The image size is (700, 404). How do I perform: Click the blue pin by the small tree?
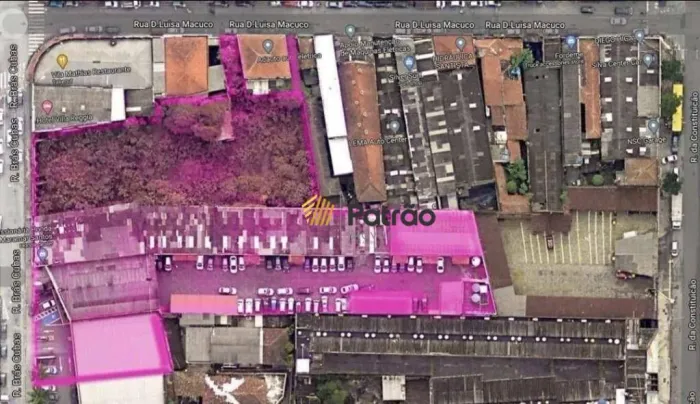point(516,70)
